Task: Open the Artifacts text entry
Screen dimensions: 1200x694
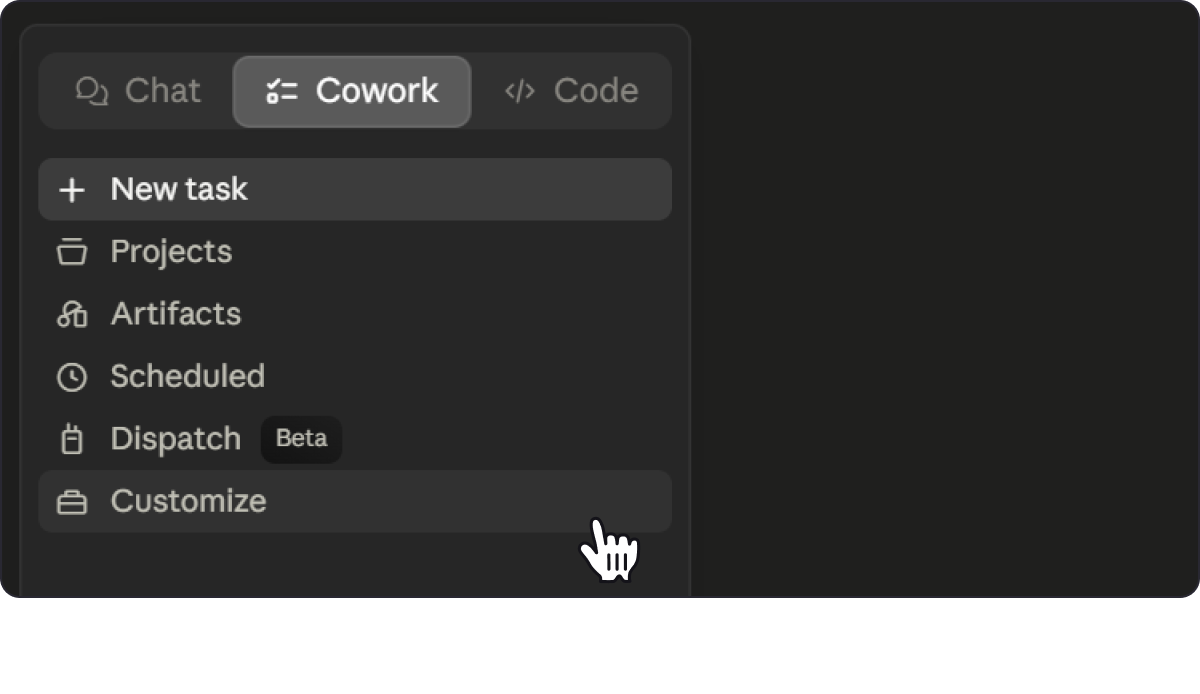Action: (176, 314)
